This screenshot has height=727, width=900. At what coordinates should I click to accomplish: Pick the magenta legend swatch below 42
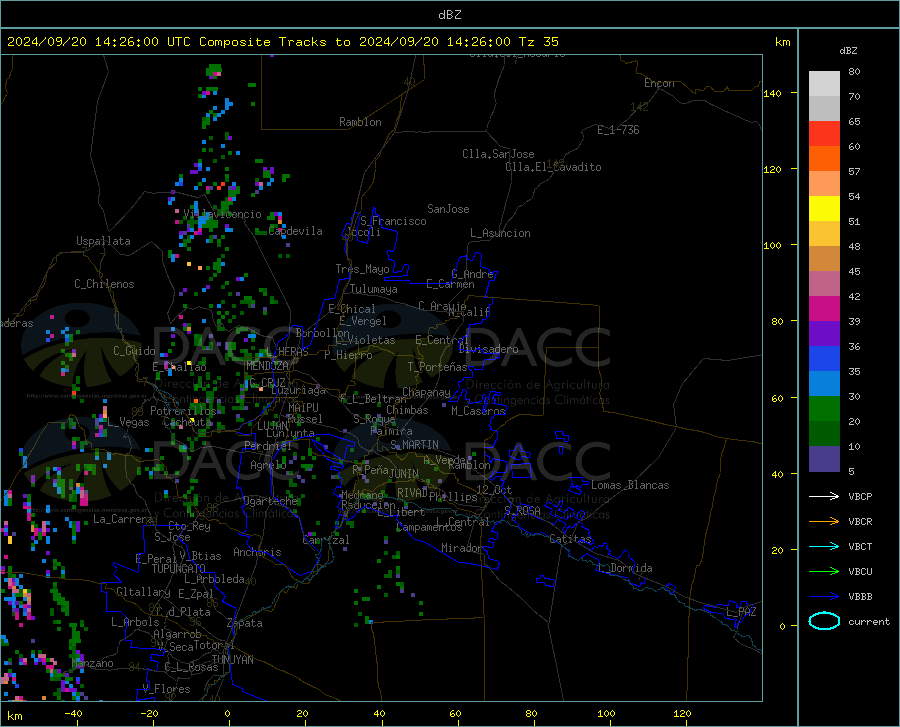(824, 309)
